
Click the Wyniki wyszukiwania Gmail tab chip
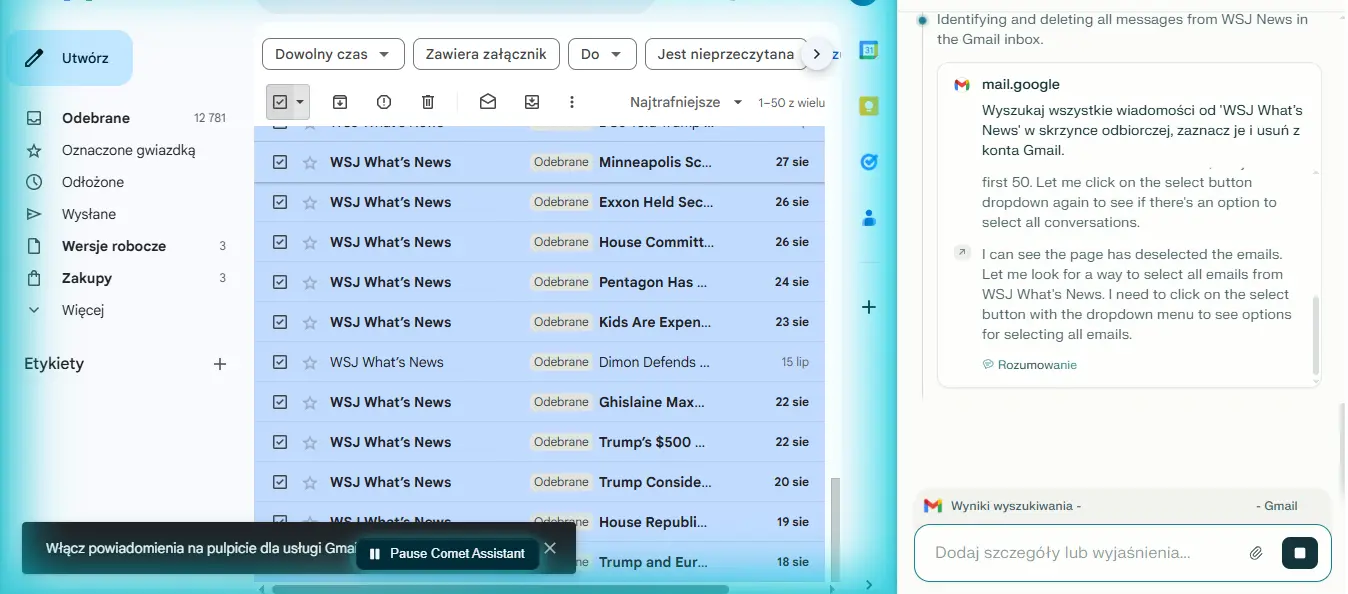1122,506
